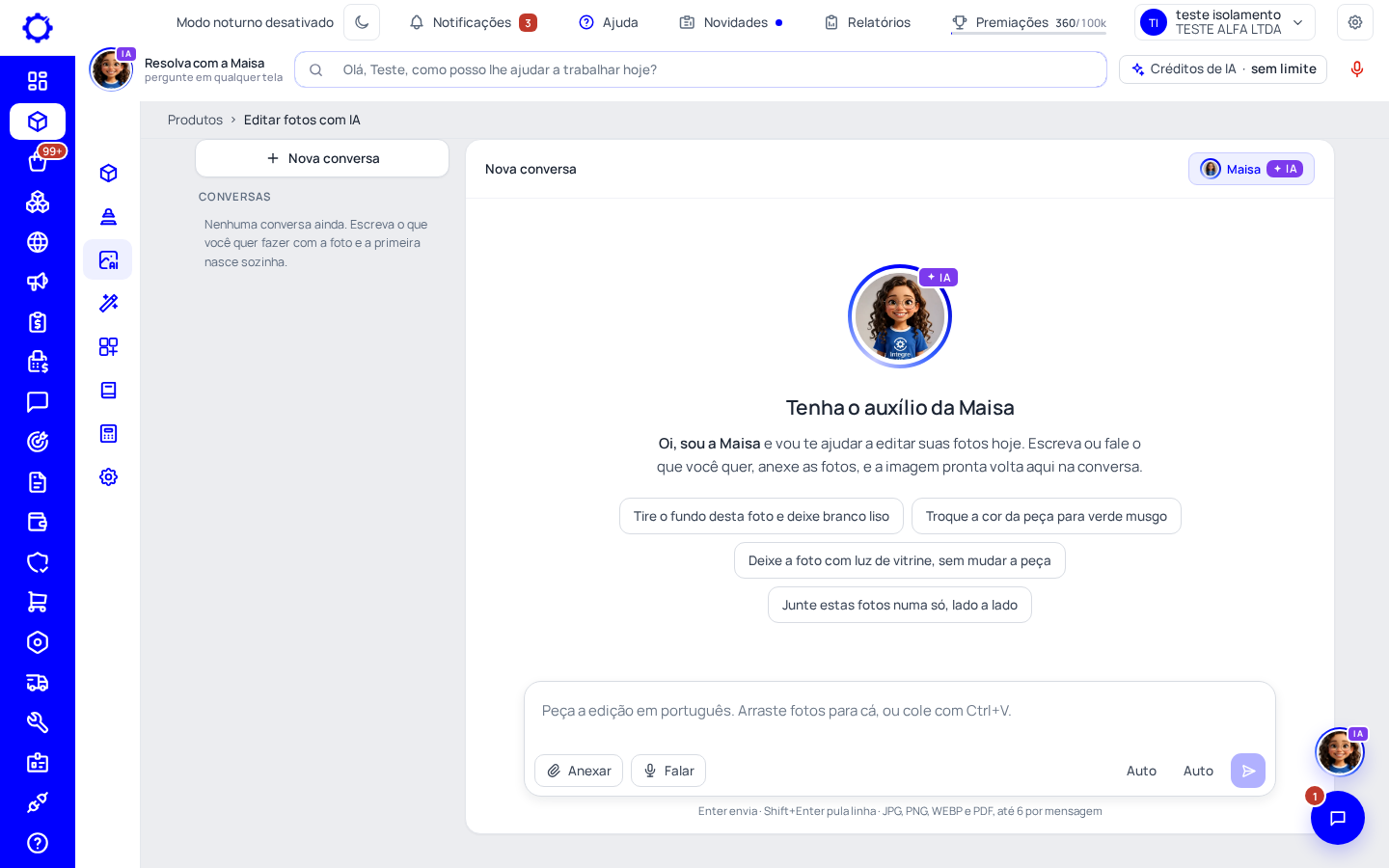The width and height of the screenshot is (1389, 868).
Task: Open the blue floating chat bubble button
Action: (1338, 818)
